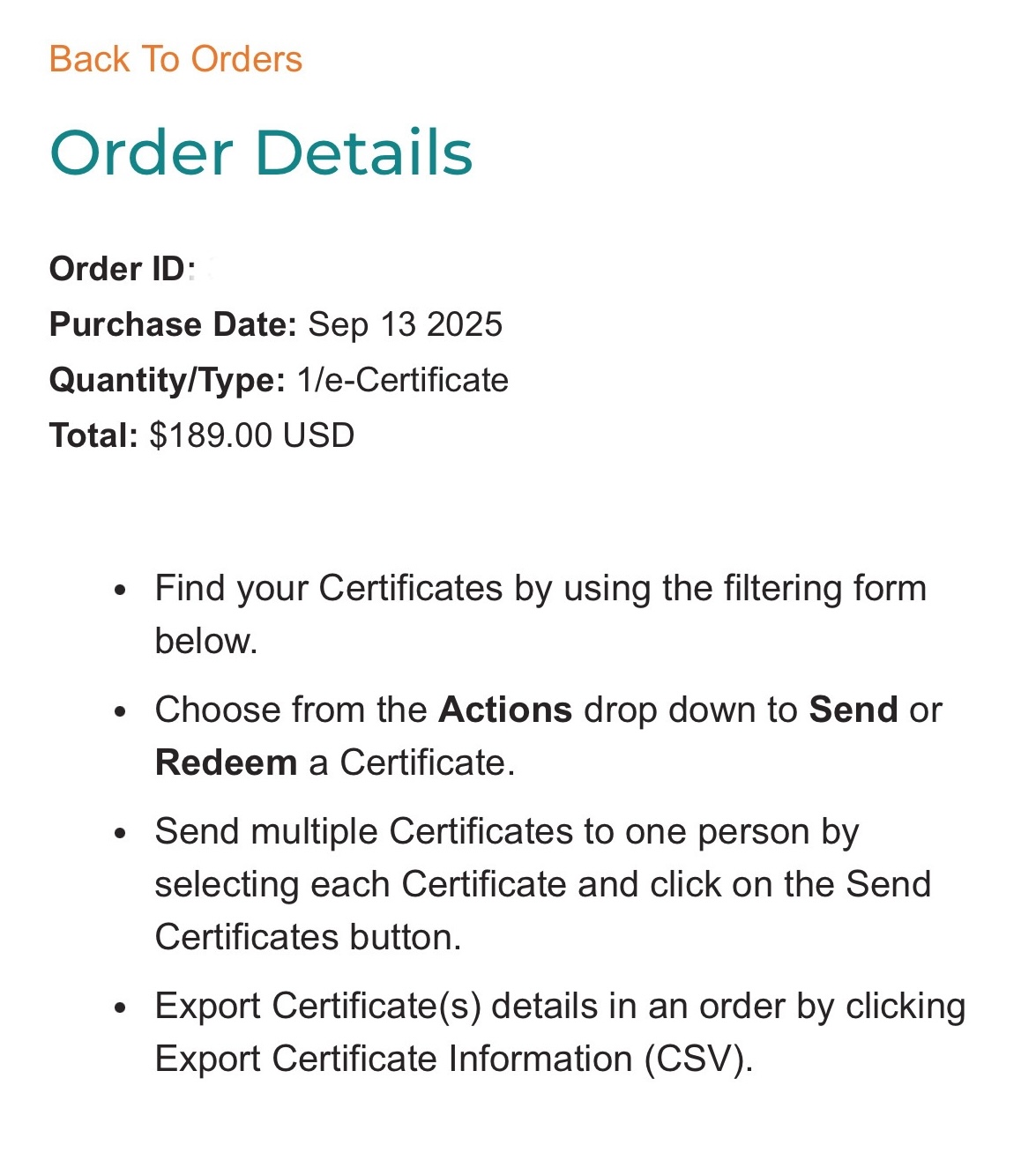Click bullet point beside 'Export Certificate(s) details'
1036x1160 pixels.
point(121,1008)
